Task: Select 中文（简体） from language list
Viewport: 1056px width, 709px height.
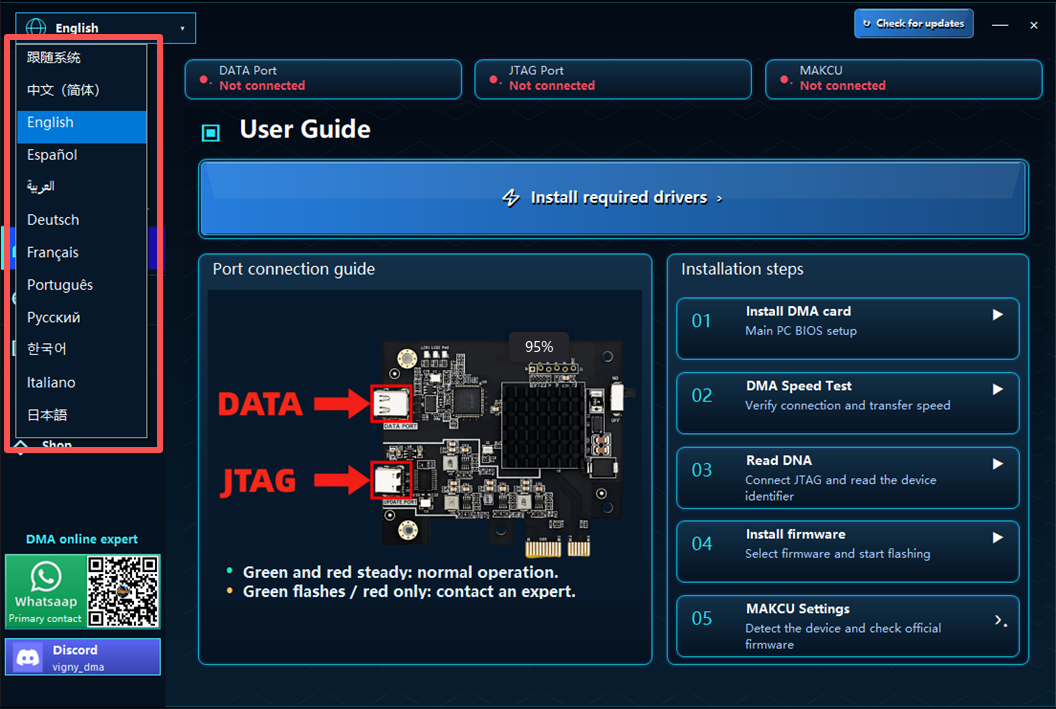Action: [81, 90]
